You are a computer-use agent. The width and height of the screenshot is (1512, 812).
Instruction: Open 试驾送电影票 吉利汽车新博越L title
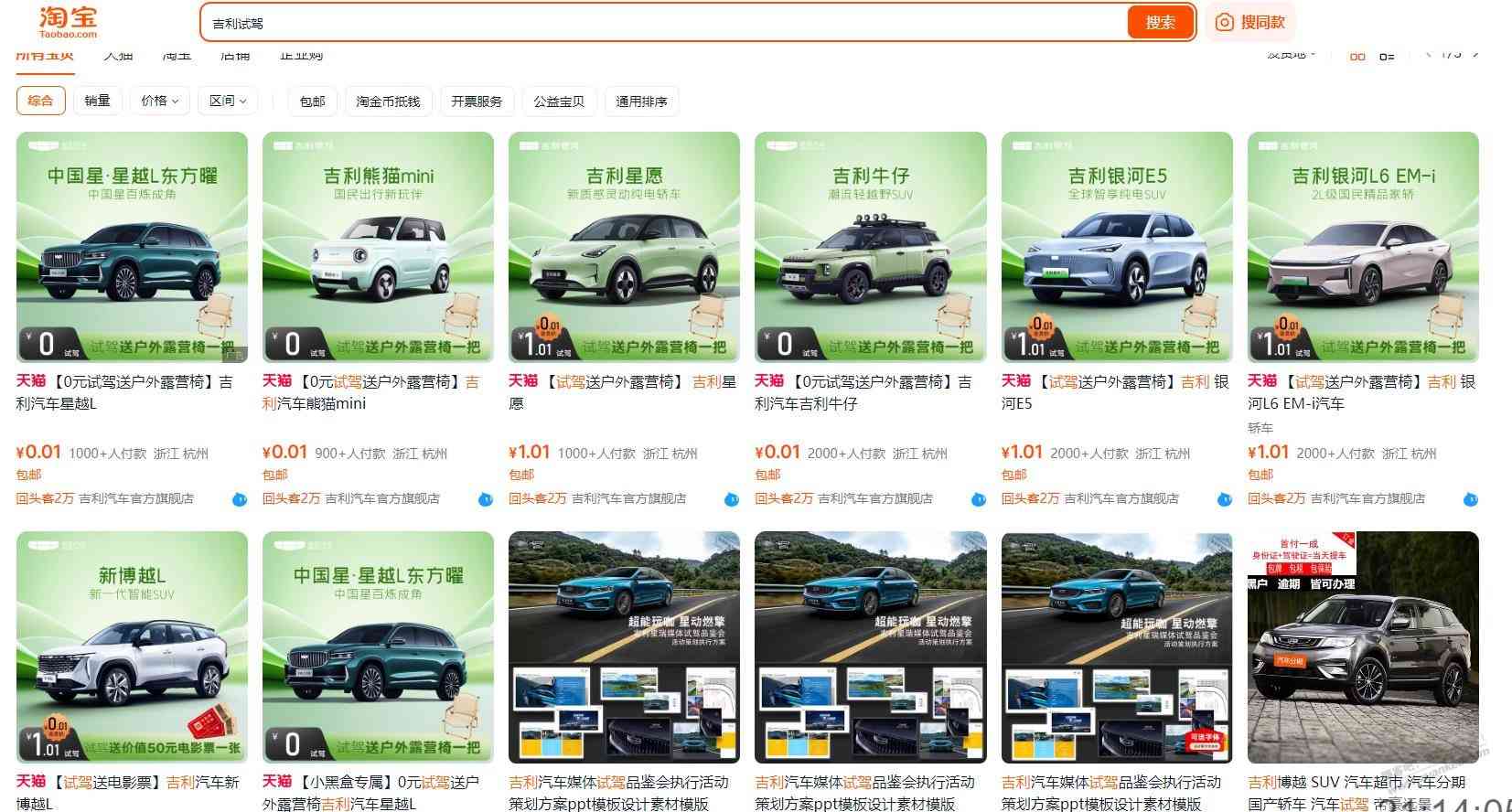coord(127,793)
